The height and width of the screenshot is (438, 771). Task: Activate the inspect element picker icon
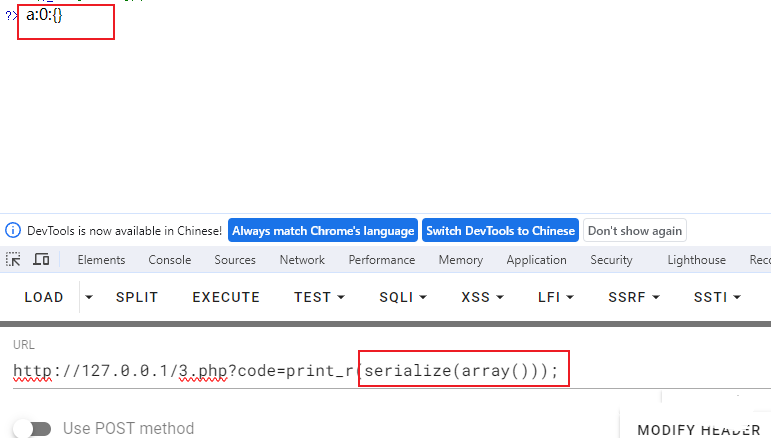tap(13, 259)
